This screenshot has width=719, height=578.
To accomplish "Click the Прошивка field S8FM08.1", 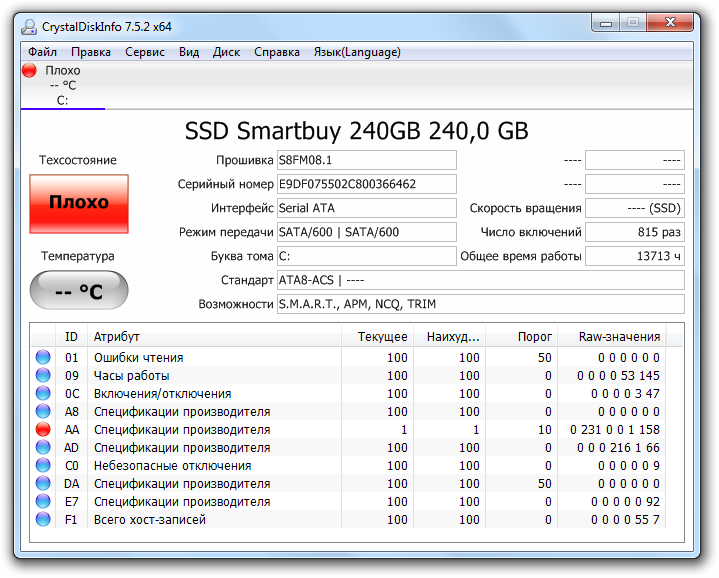I will tap(366, 160).
